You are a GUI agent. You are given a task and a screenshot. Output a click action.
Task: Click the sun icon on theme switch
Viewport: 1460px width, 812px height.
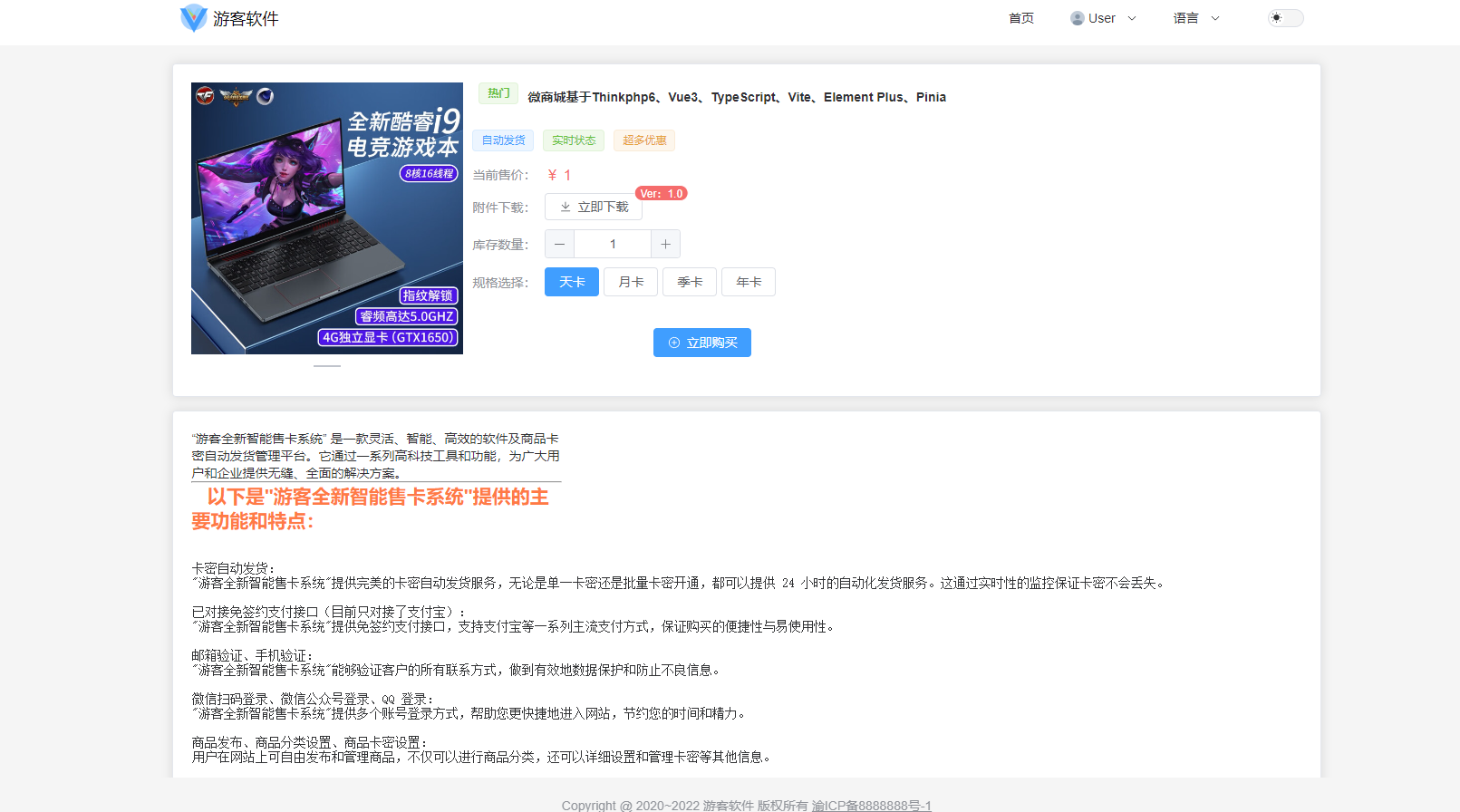(x=1277, y=18)
